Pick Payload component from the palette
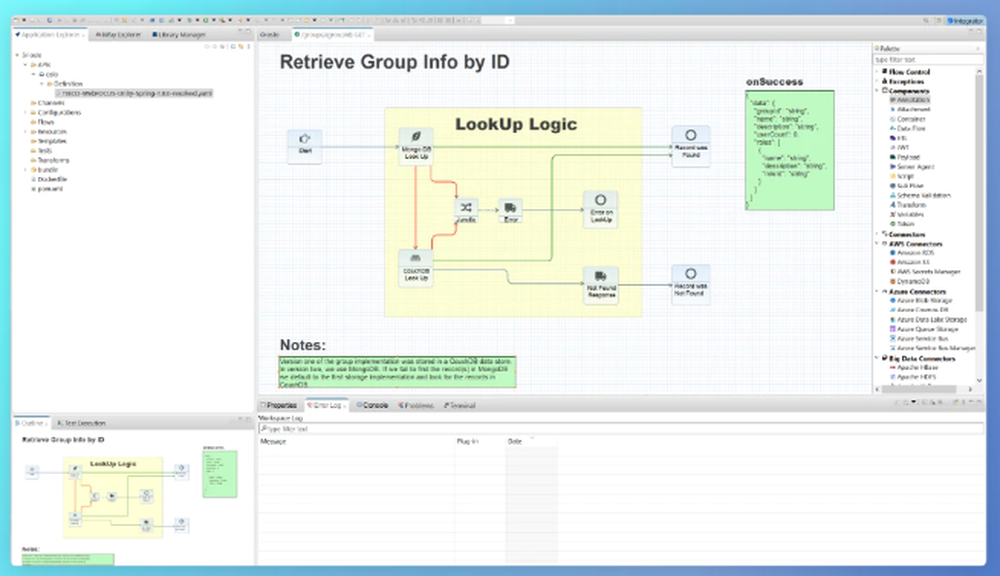 coord(904,158)
